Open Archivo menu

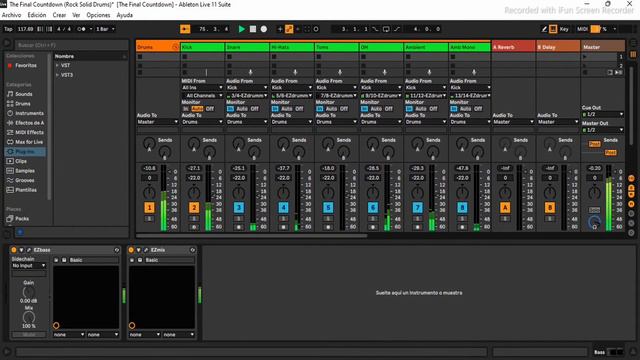click(x=11, y=15)
